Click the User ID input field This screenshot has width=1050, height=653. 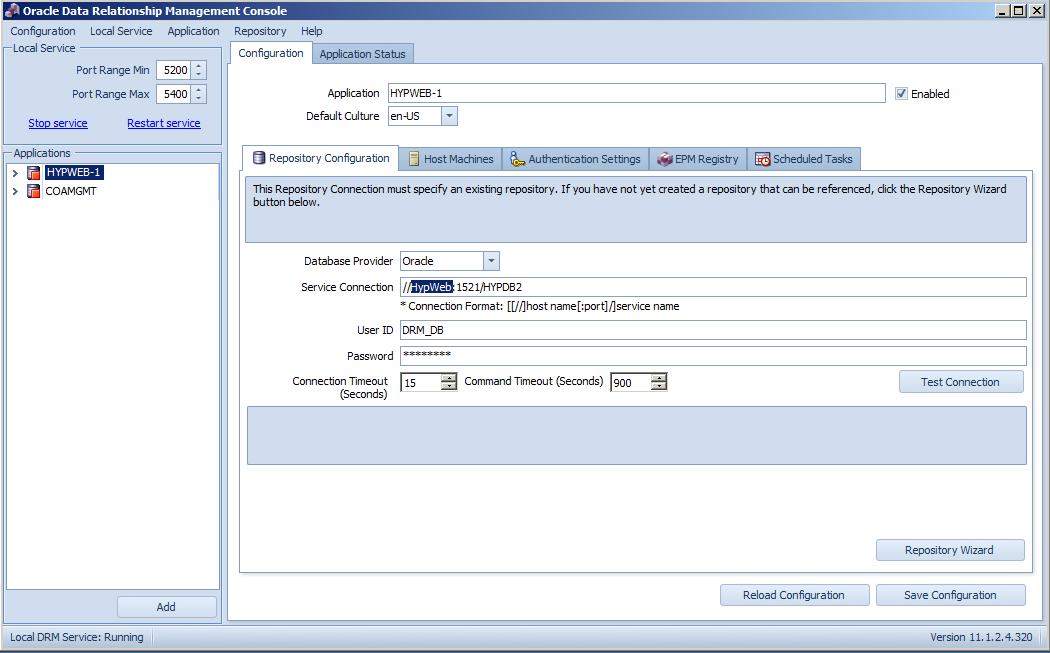pos(712,330)
